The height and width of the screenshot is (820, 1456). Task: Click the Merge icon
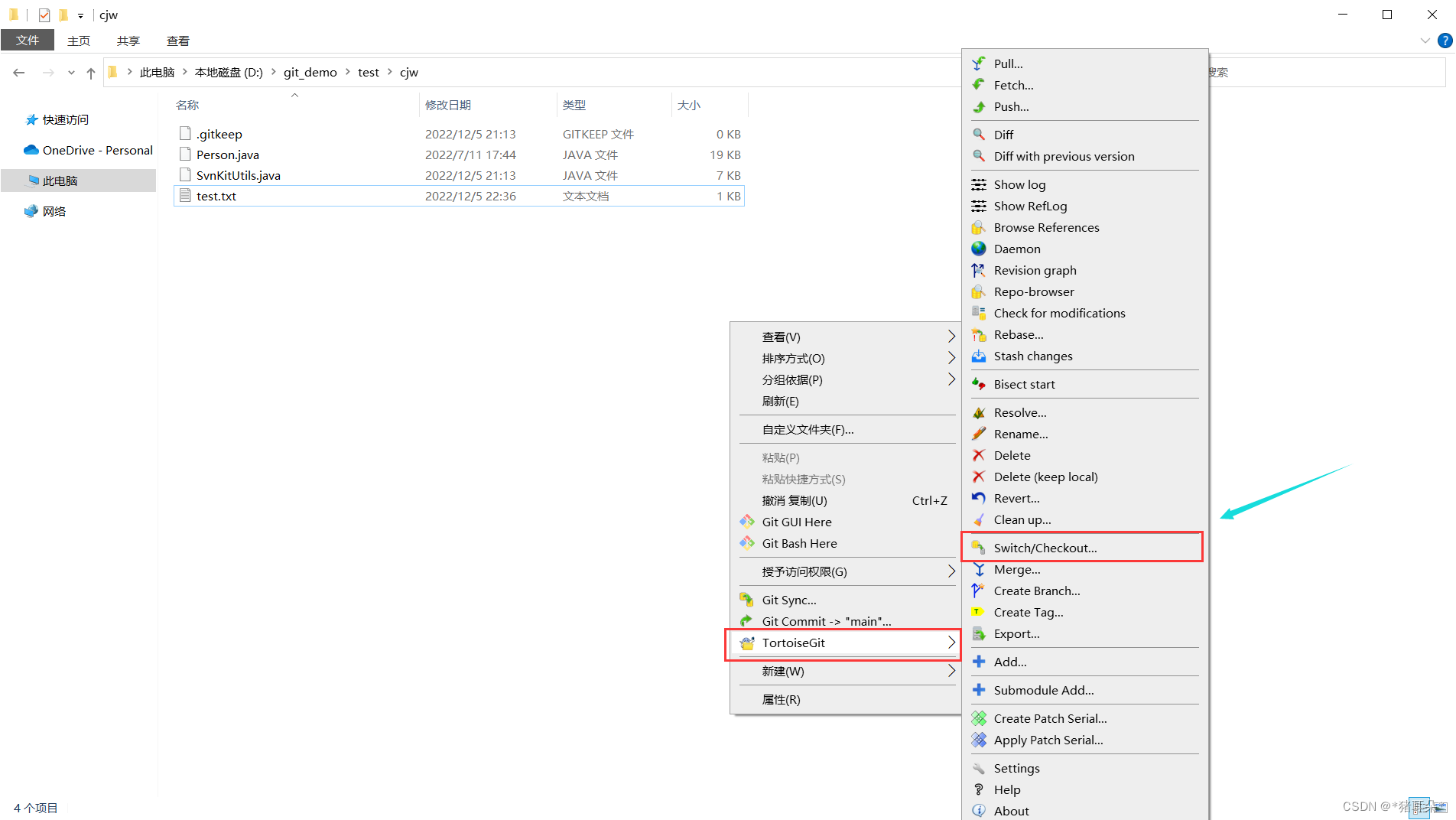(x=979, y=569)
